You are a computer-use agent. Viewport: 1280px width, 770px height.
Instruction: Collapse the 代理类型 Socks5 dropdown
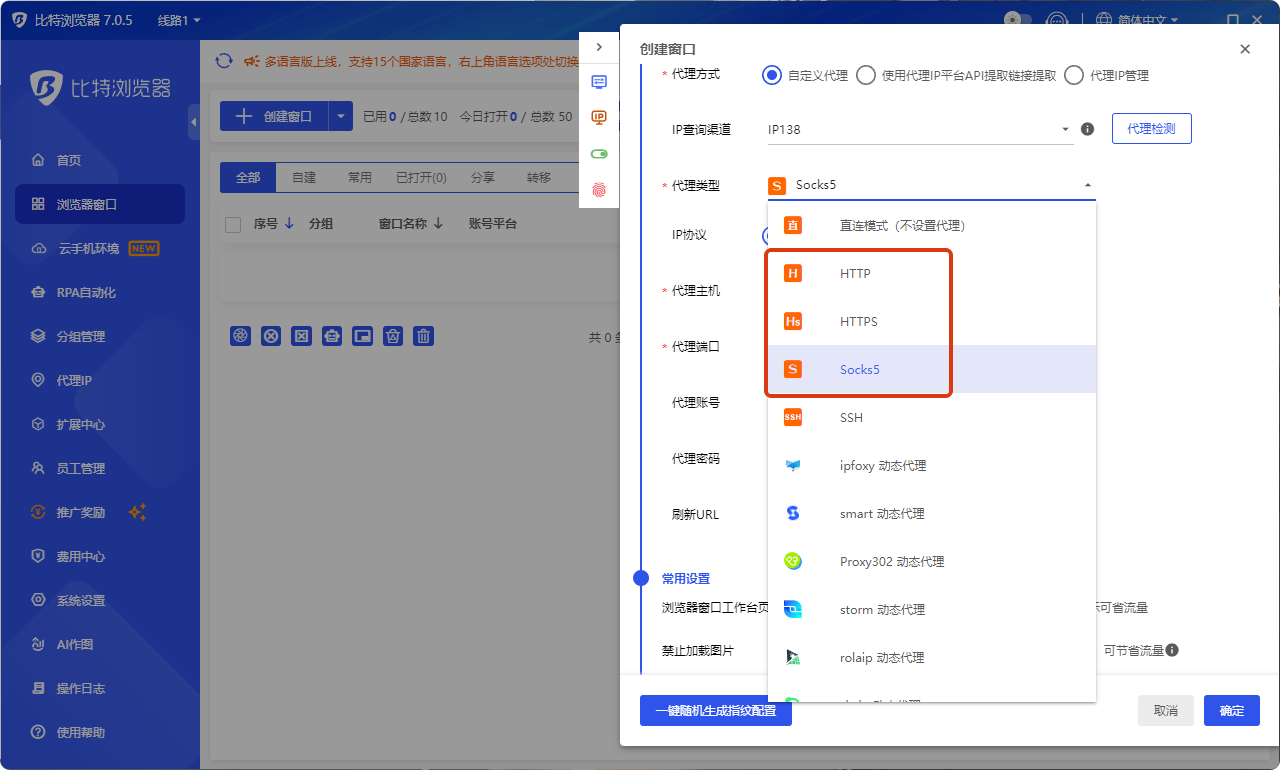pos(932,185)
